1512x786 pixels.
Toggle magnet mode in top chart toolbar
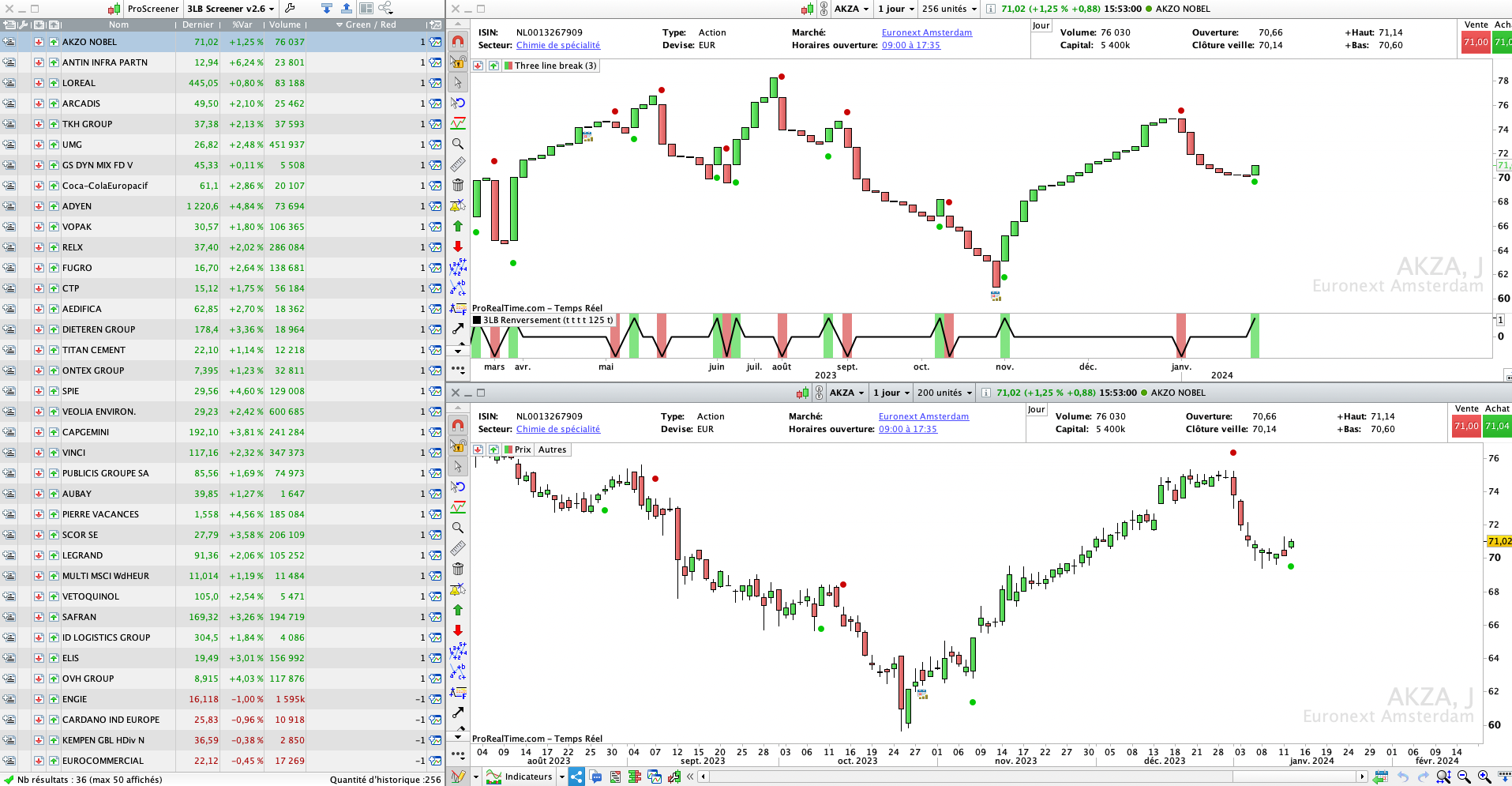(x=458, y=41)
